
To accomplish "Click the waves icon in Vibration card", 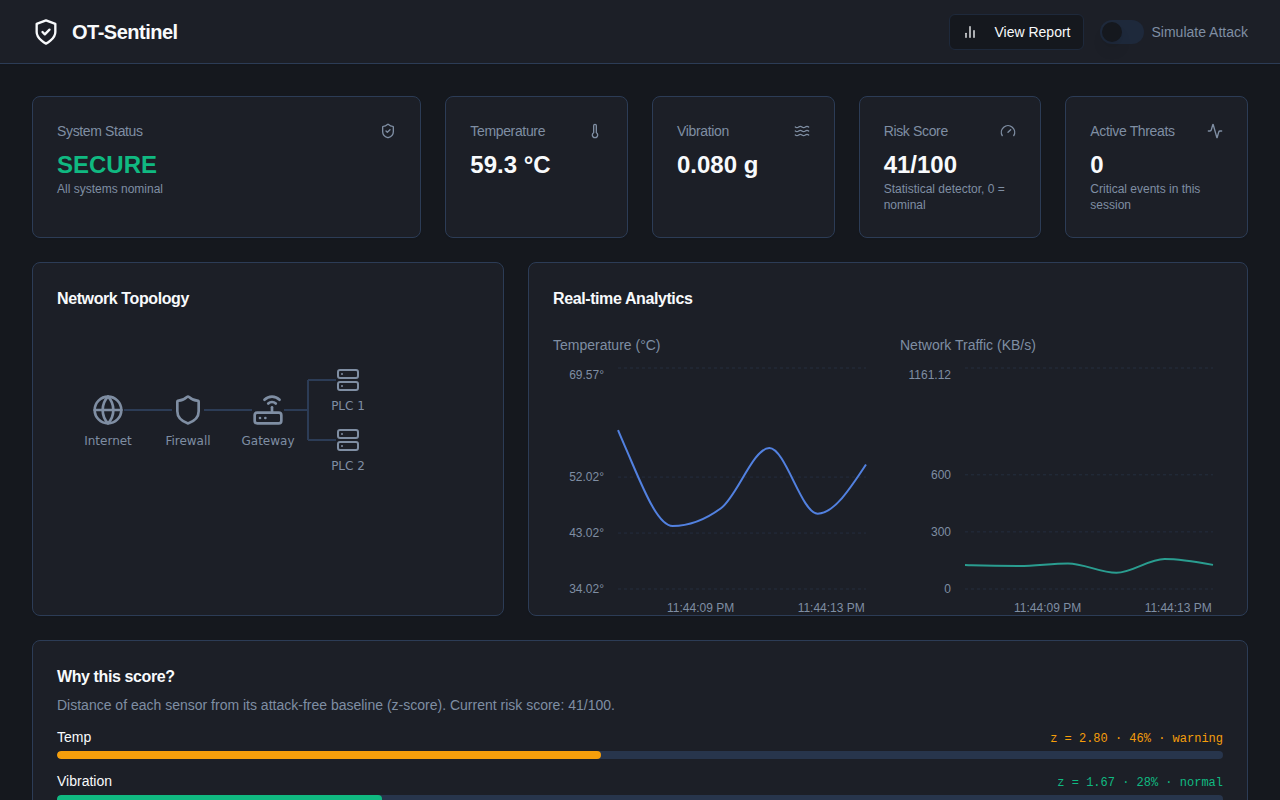I will coord(802,131).
